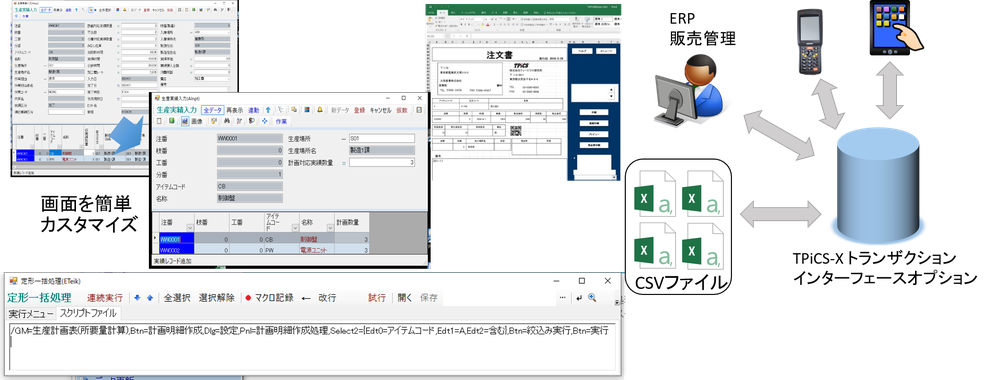Viewport: 990px width, 380px height.
Task: Open the 注番 column filter dropdown
Action: point(189,227)
